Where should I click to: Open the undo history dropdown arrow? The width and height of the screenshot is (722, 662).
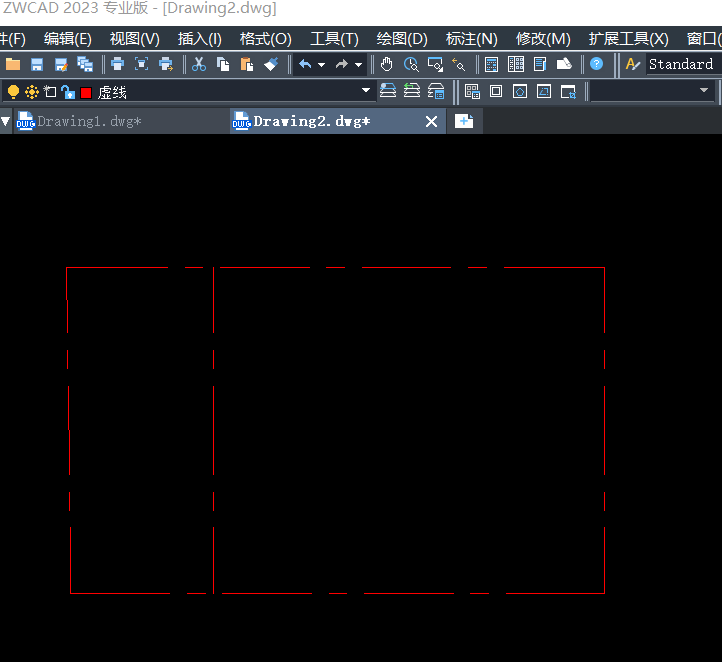[321, 65]
